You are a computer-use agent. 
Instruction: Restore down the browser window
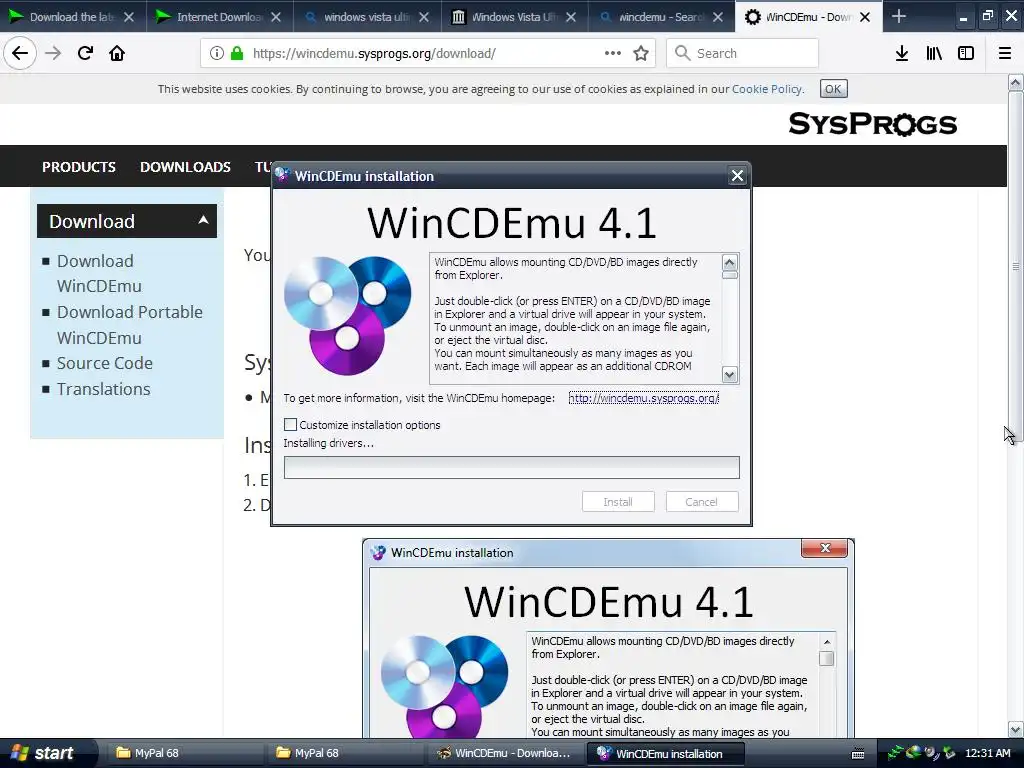[x=987, y=16]
